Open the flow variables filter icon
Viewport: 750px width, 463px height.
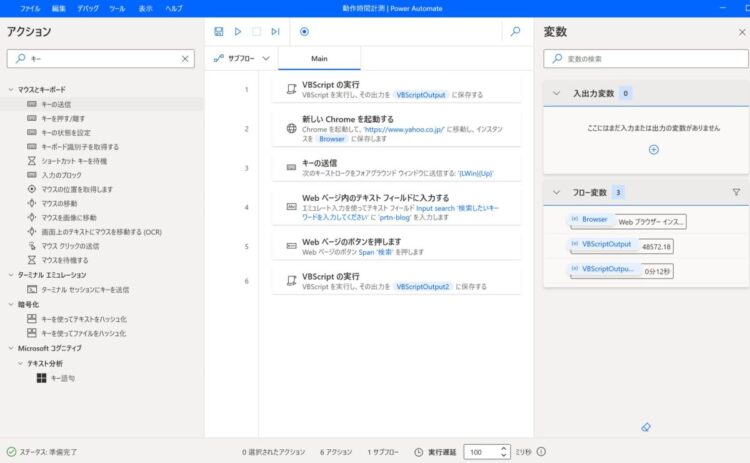click(736, 192)
